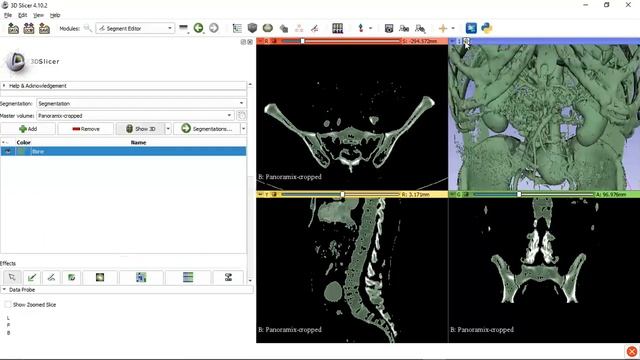This screenshot has width=640, height=360.
Task: Select the Bone segment row
Action: (123, 151)
